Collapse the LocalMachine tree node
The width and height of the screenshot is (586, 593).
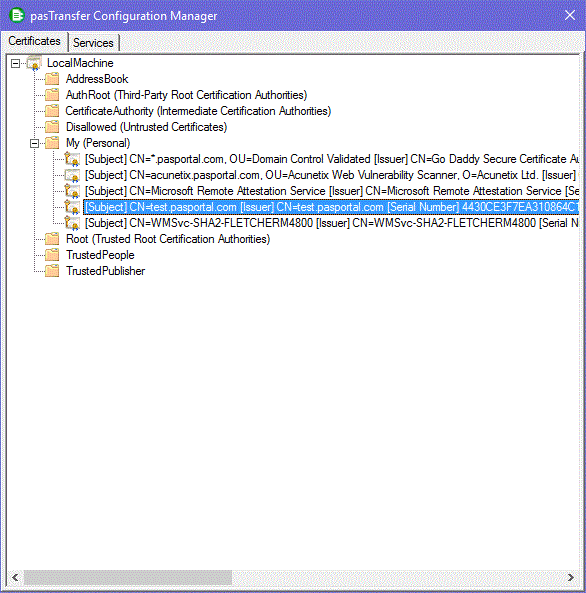click(x=15, y=63)
